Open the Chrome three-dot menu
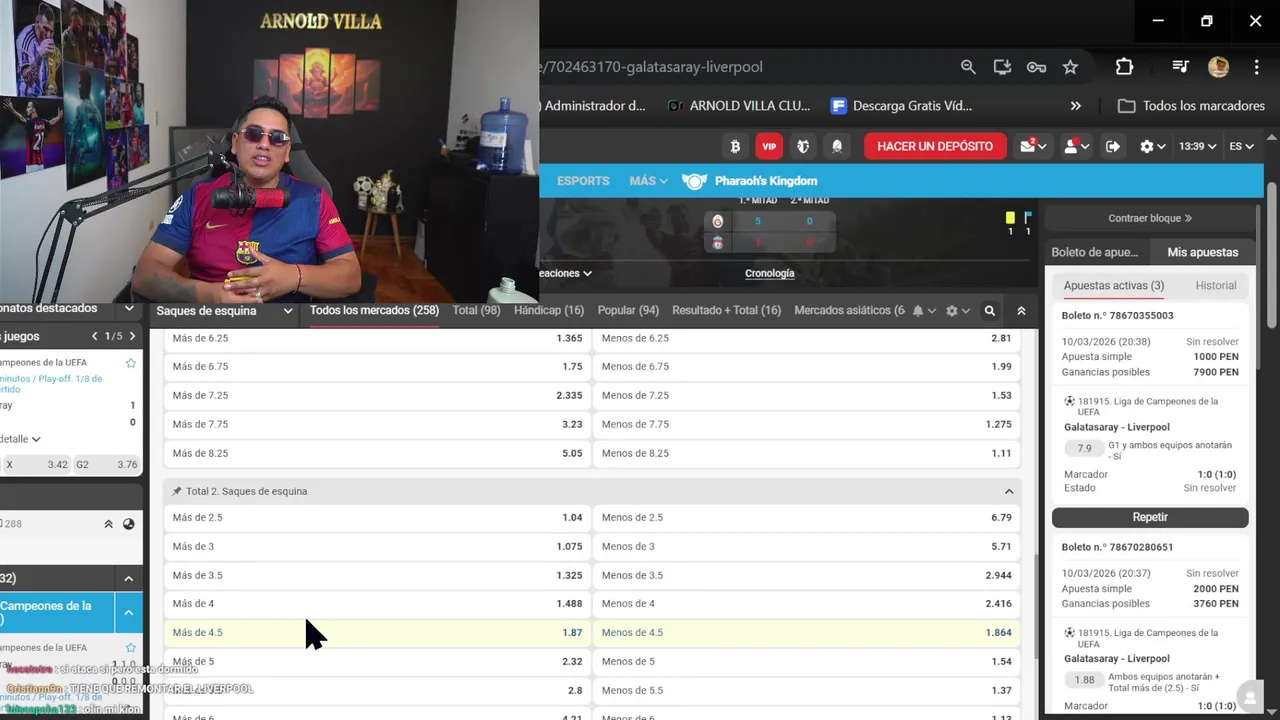 coord(1257,67)
